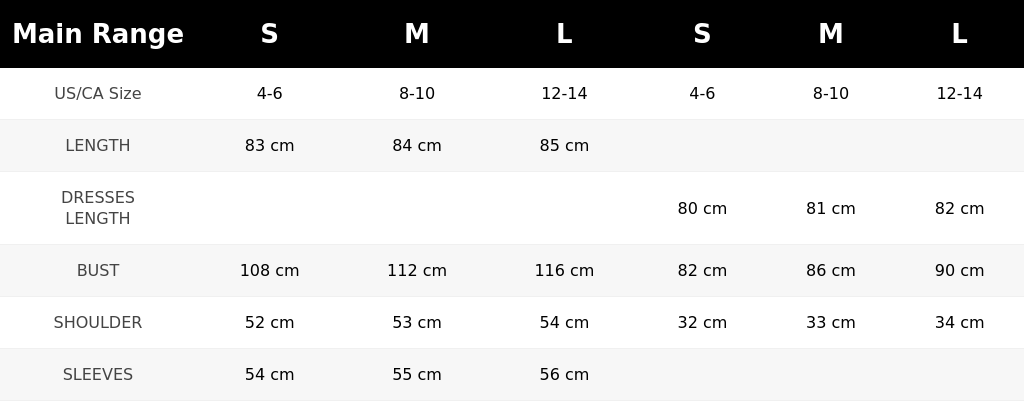Click the 33 cm shoulder value
Screen dimensions: 1024x401
tap(831, 323)
